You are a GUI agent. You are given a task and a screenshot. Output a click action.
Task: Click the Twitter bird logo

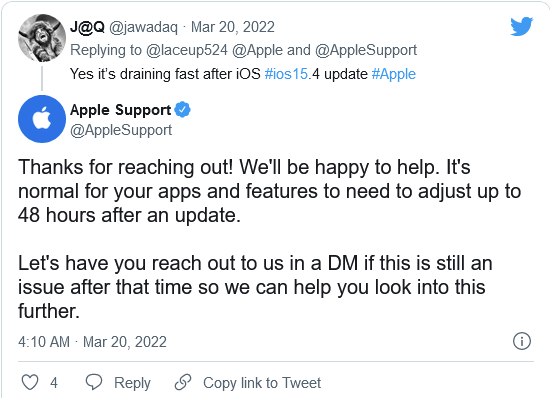(522, 26)
